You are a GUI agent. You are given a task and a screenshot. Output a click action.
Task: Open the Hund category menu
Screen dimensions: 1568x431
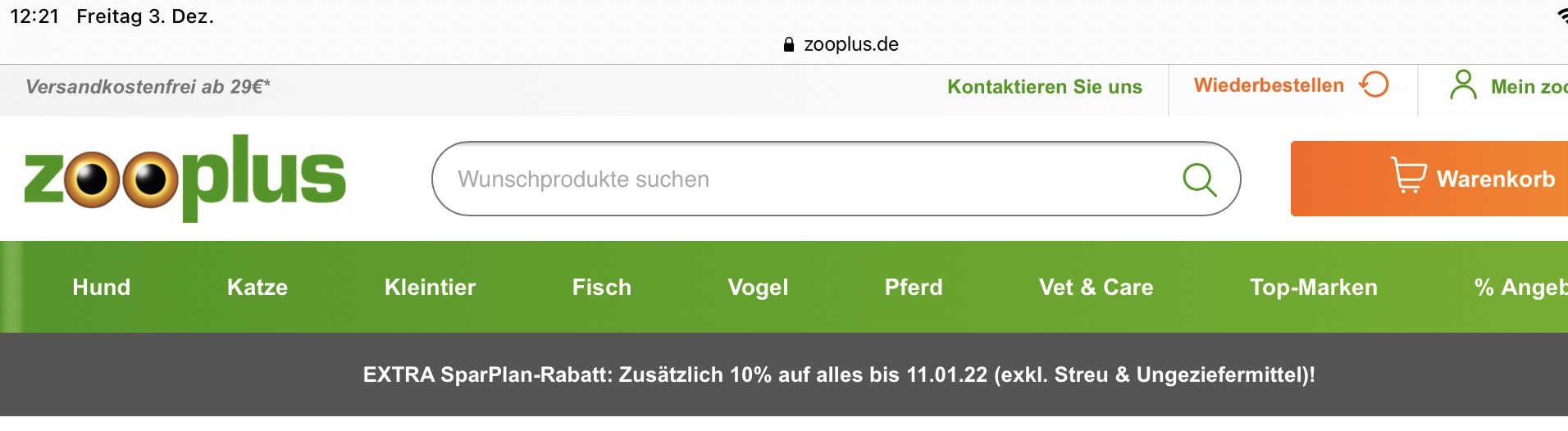[102, 288]
